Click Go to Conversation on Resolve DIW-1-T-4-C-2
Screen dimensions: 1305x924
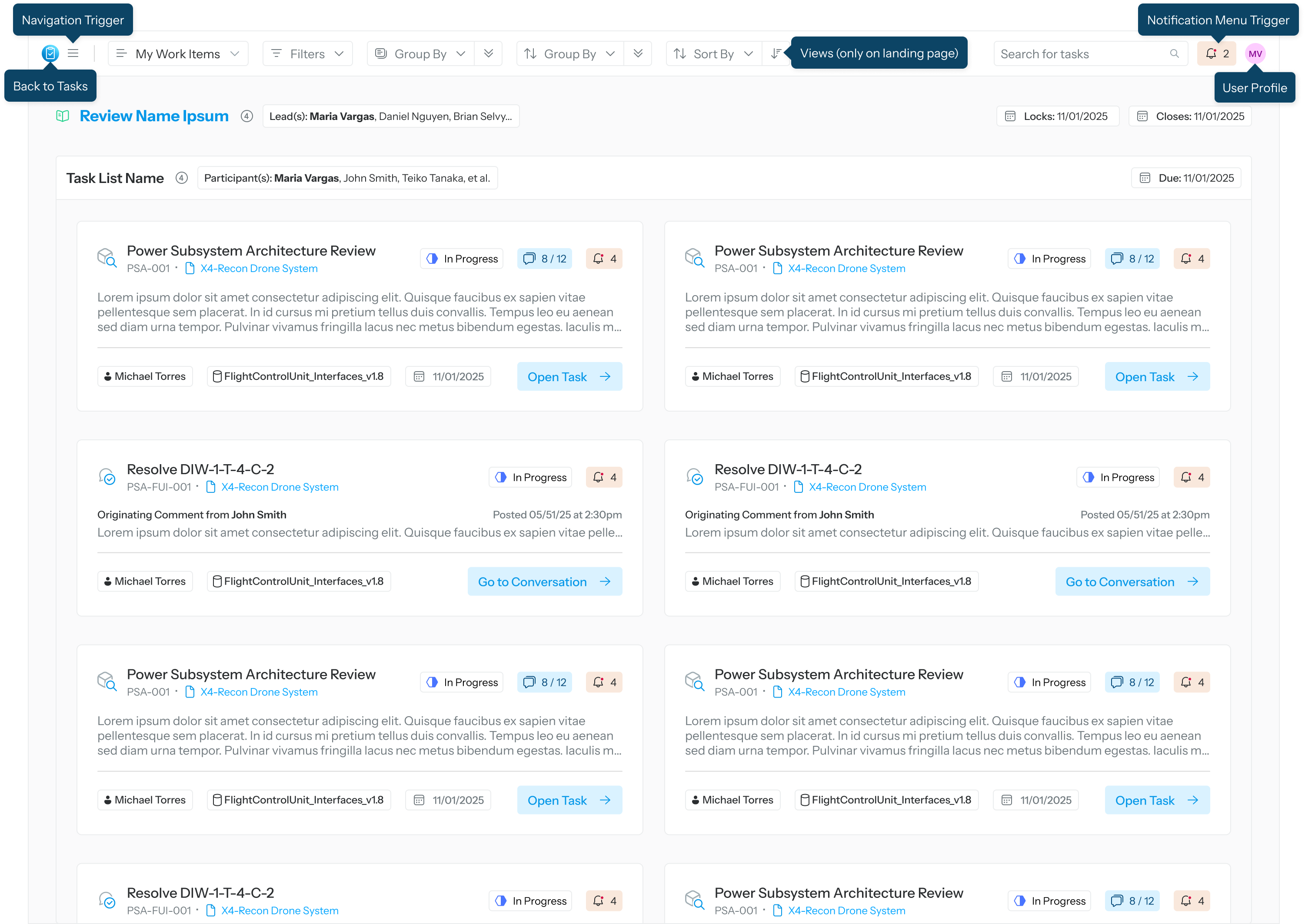tap(544, 581)
